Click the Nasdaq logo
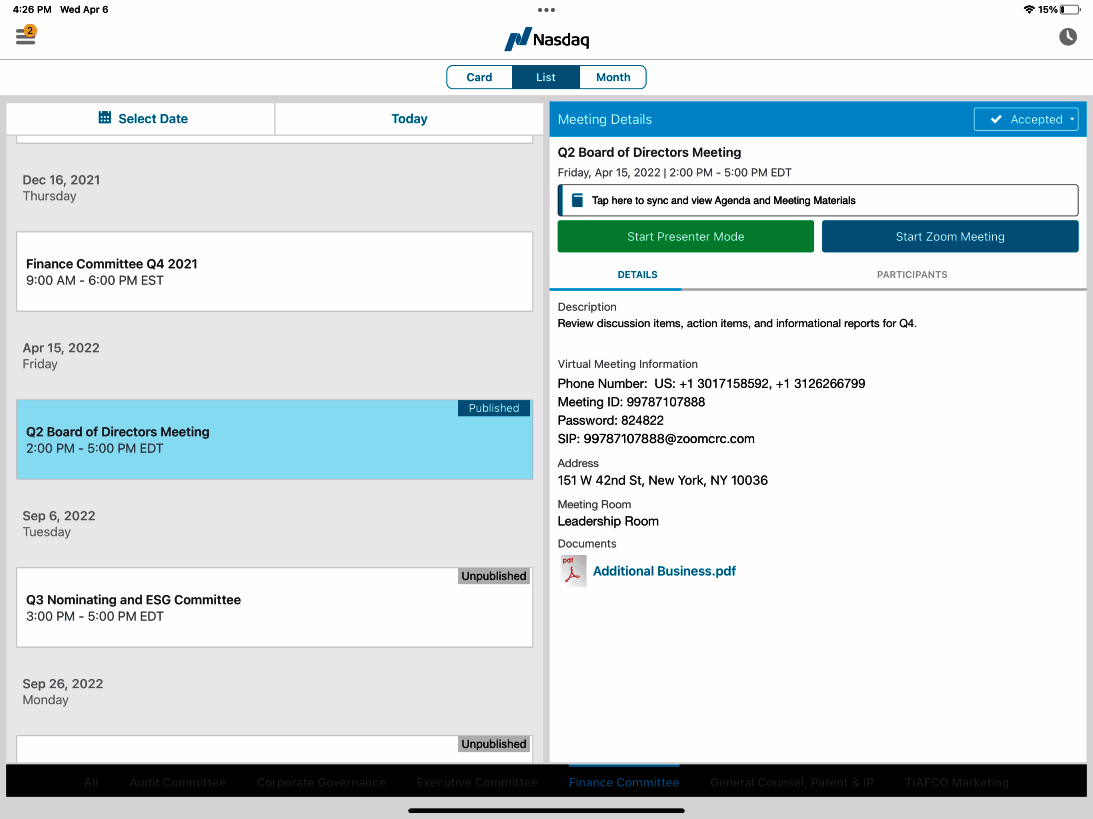The height and width of the screenshot is (819, 1093). pos(547,40)
